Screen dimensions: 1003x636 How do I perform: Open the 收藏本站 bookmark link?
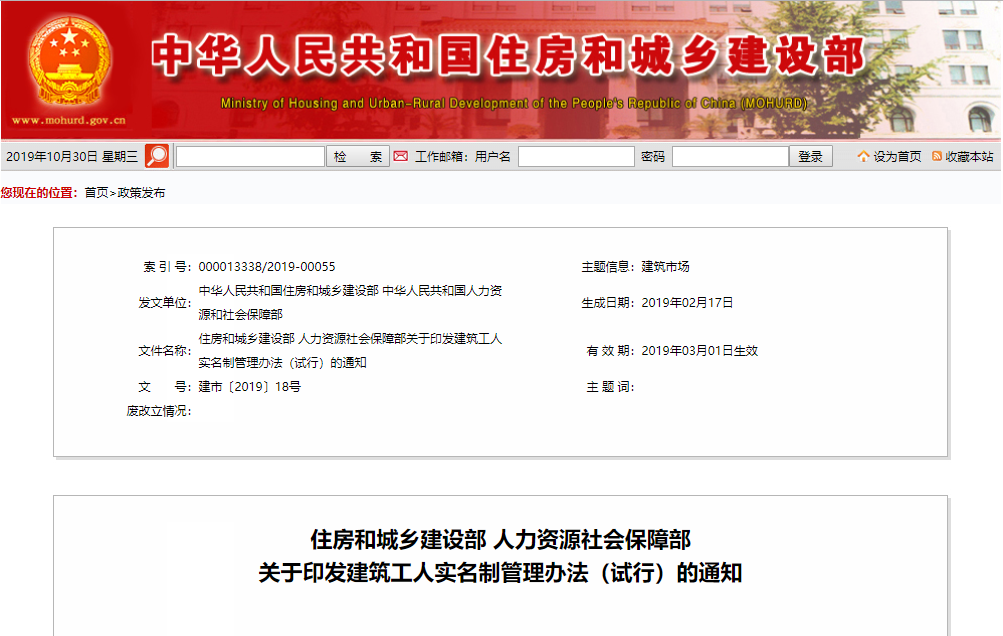(969, 157)
